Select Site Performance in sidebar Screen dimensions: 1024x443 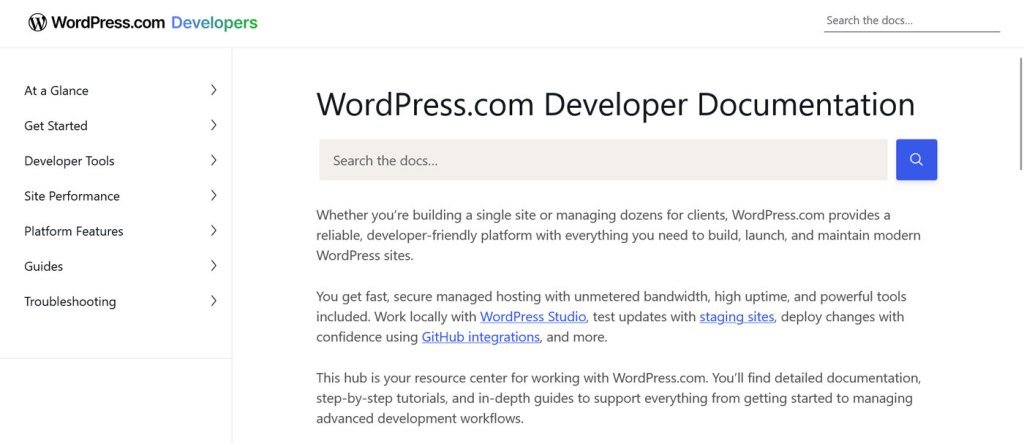pos(72,196)
